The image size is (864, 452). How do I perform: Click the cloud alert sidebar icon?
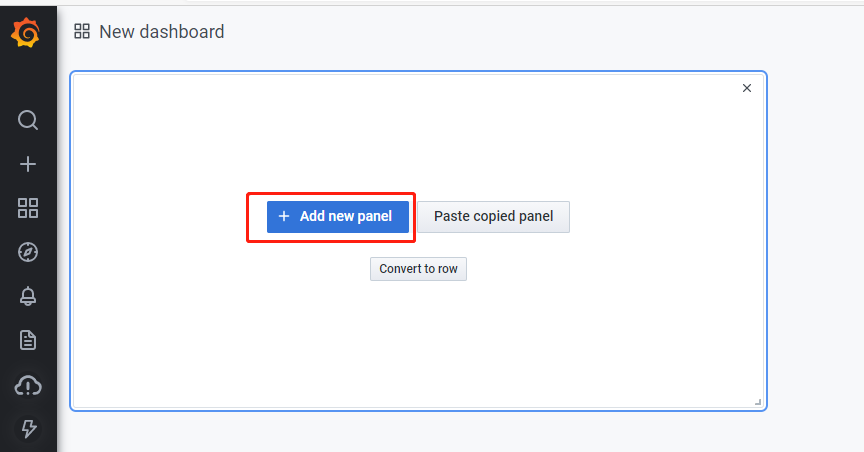click(x=28, y=385)
